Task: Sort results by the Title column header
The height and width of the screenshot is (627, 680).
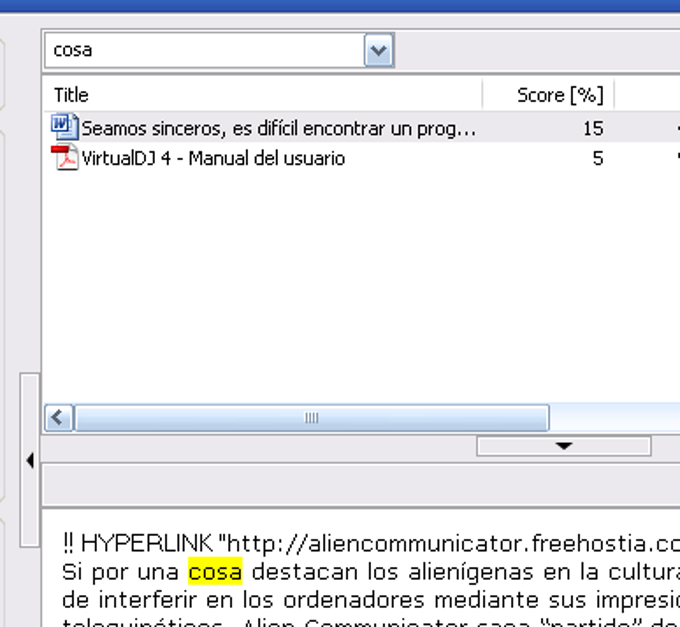Action: [263, 95]
